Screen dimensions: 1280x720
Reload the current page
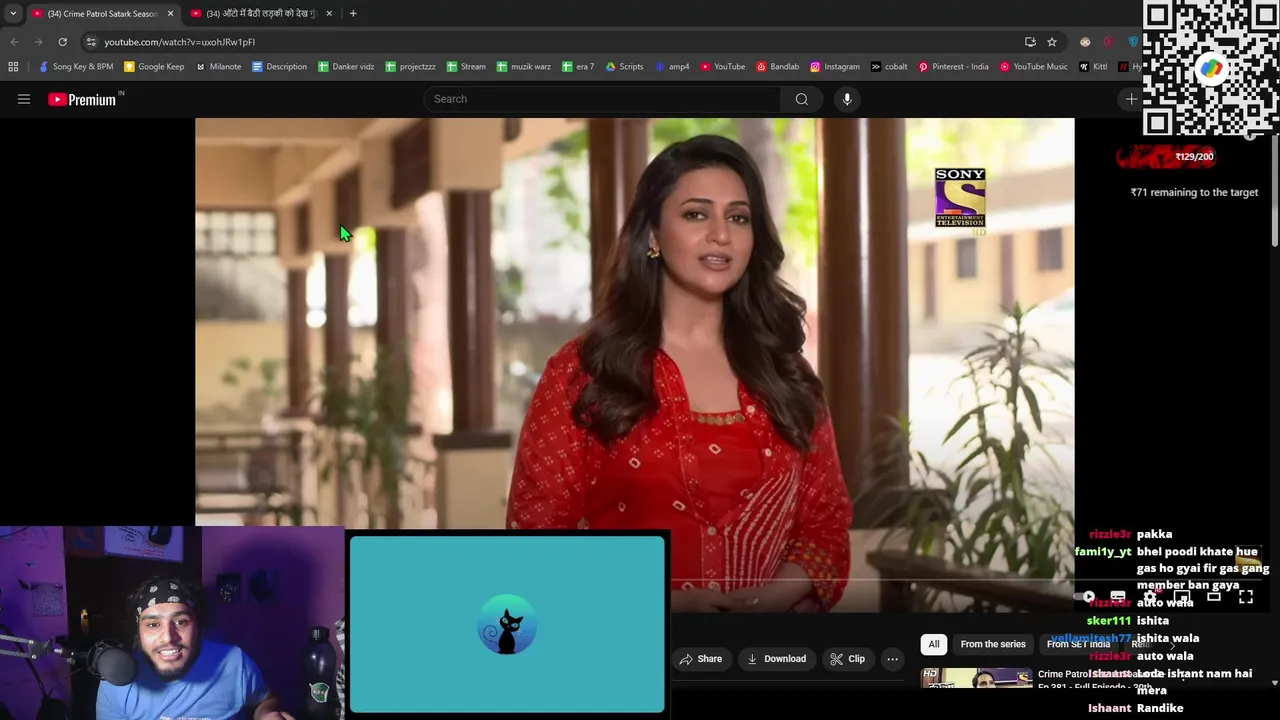(x=62, y=42)
